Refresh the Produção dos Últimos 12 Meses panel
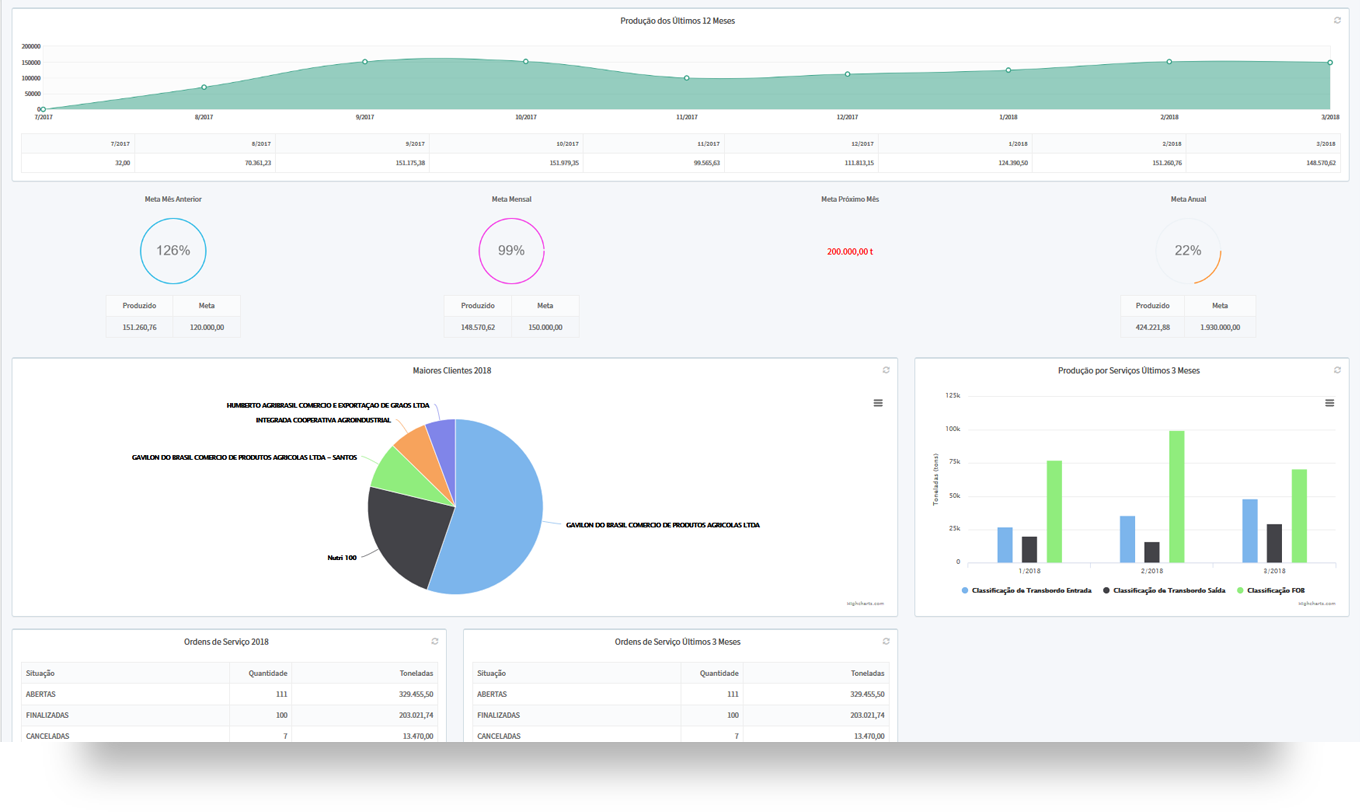Viewport: 1360px width, 812px height. pyautogui.click(x=1337, y=20)
